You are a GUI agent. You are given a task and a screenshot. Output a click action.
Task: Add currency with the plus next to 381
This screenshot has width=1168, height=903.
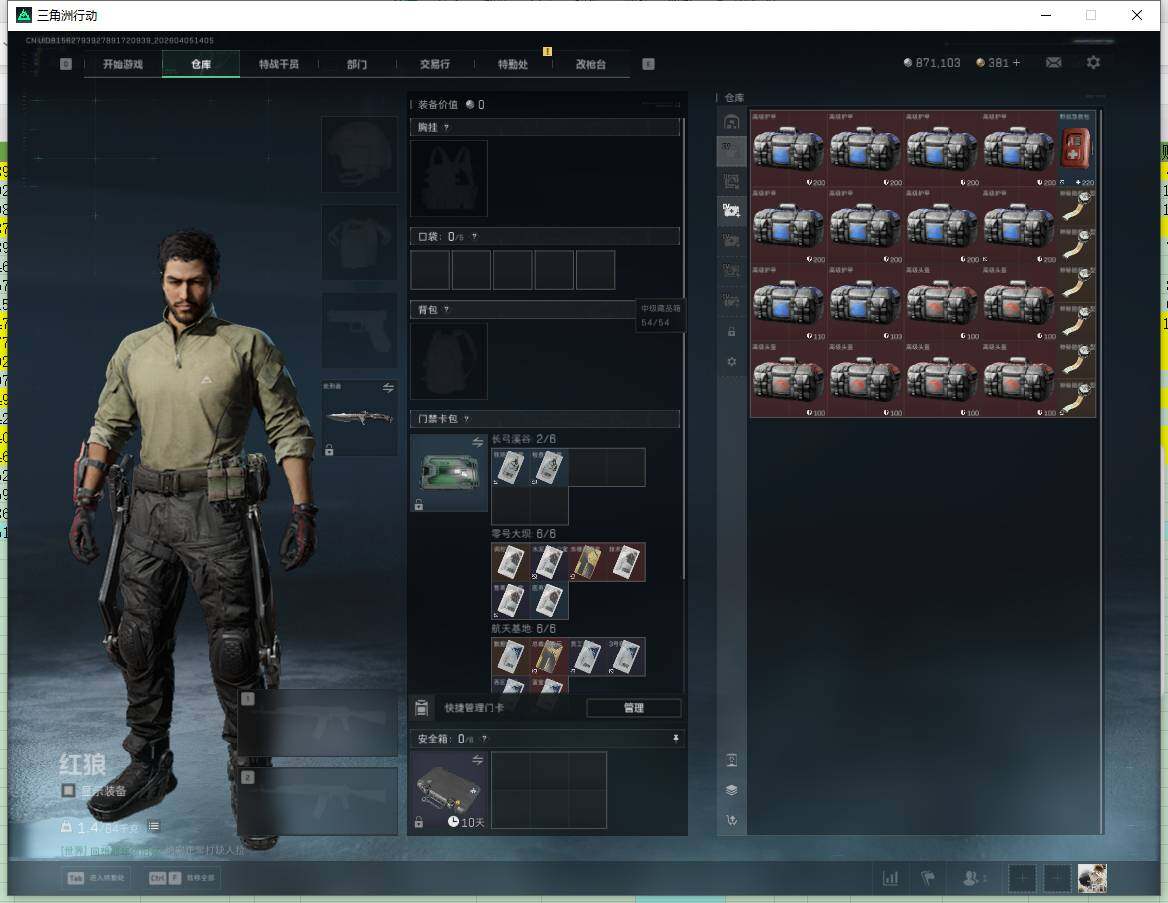pos(1016,63)
